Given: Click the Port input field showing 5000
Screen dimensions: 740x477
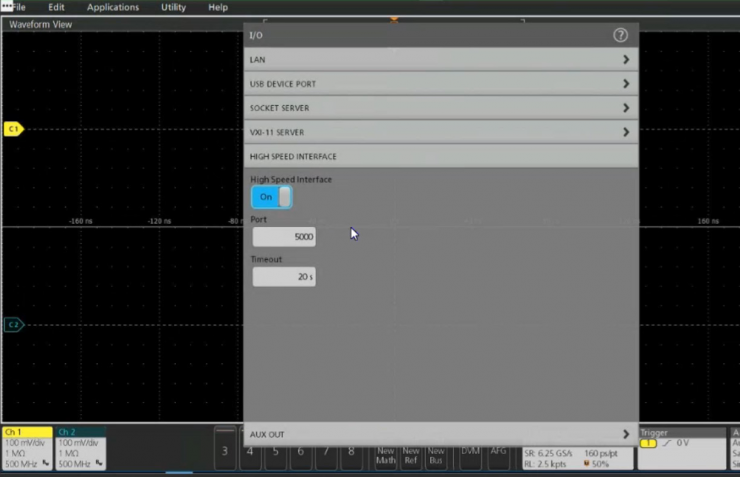Looking at the screenshot, I should 284,237.
